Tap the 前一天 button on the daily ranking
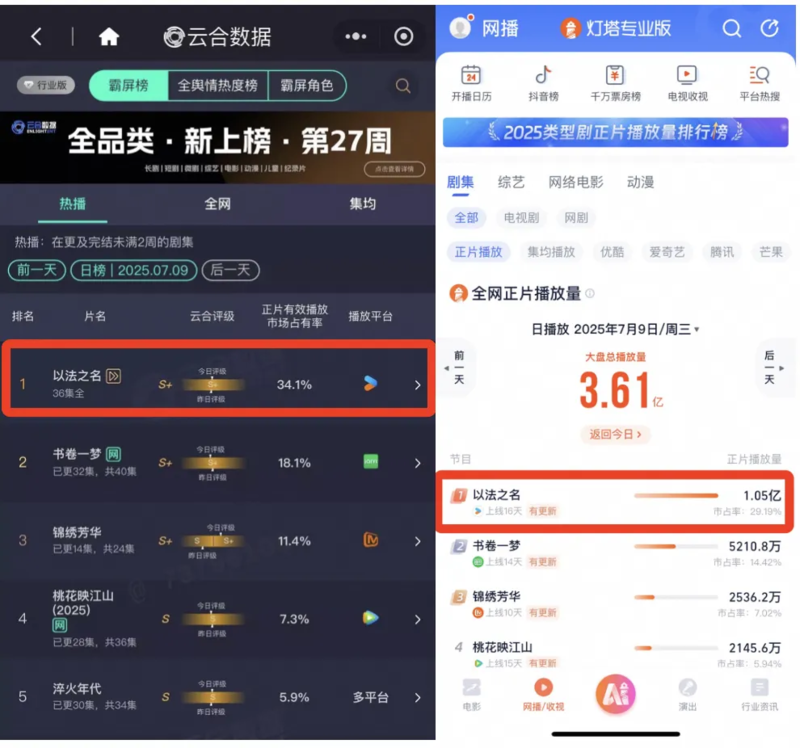Screen dimensions: 800x748 coord(37,270)
